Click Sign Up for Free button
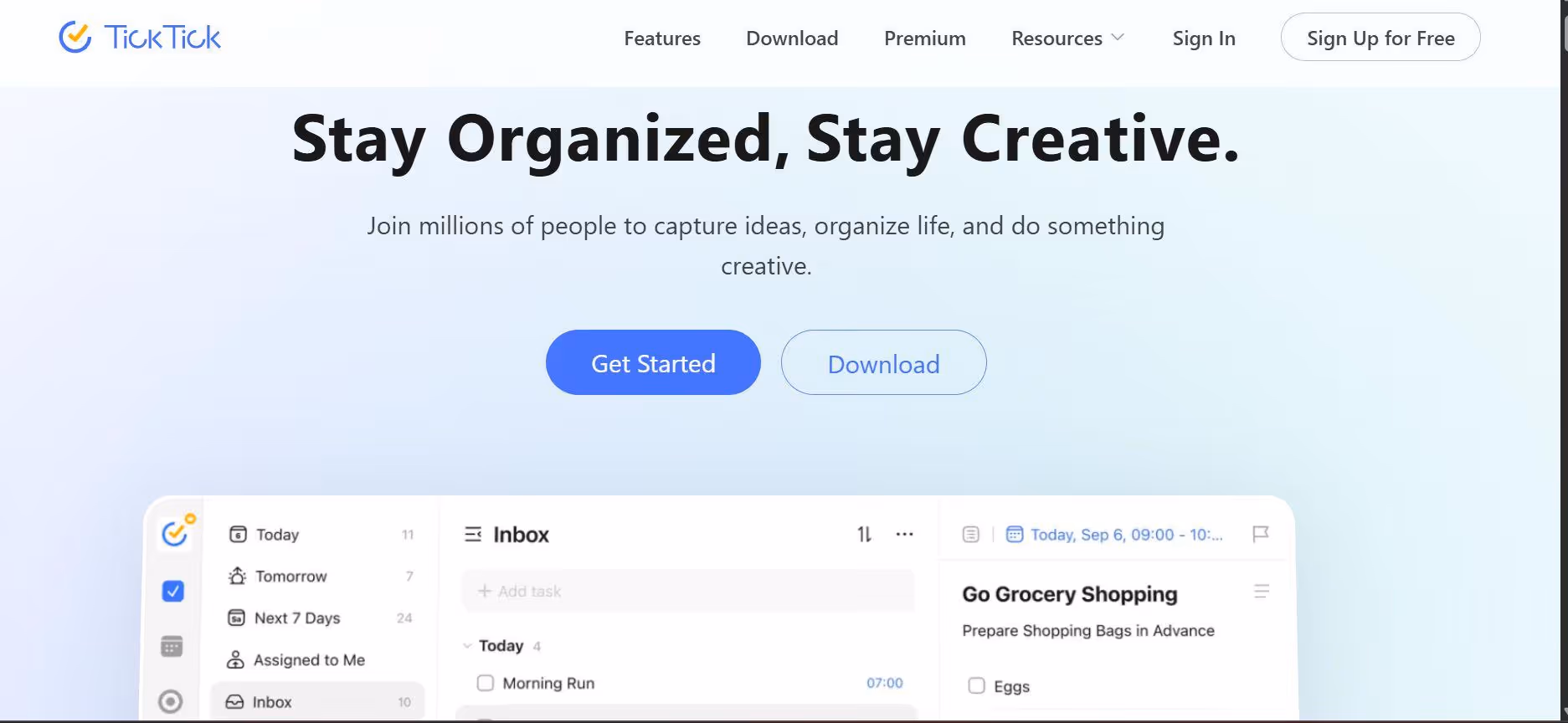The height and width of the screenshot is (723, 1568). 1380,38
